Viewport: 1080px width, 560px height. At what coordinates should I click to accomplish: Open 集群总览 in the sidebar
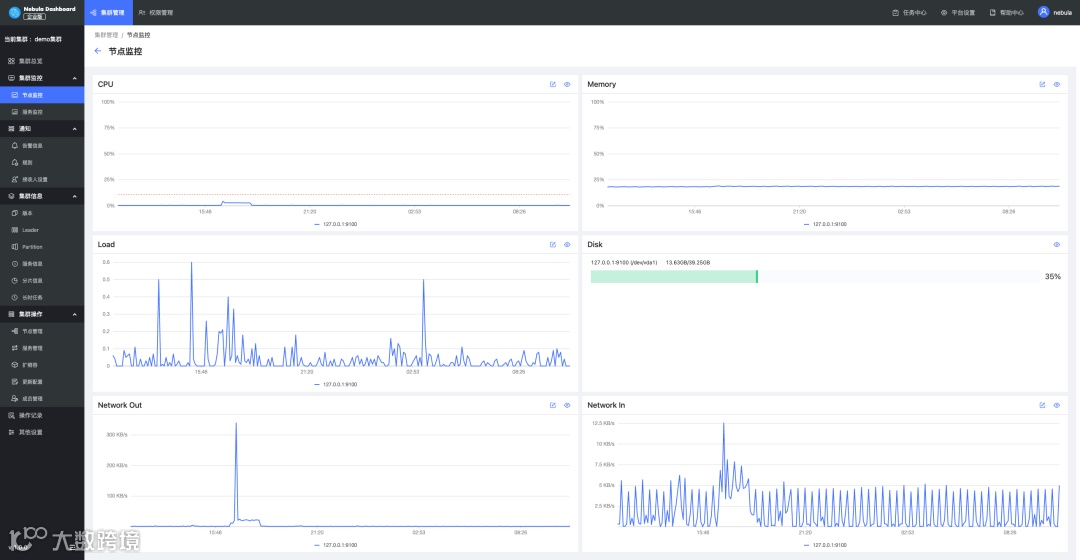[x=42, y=61]
